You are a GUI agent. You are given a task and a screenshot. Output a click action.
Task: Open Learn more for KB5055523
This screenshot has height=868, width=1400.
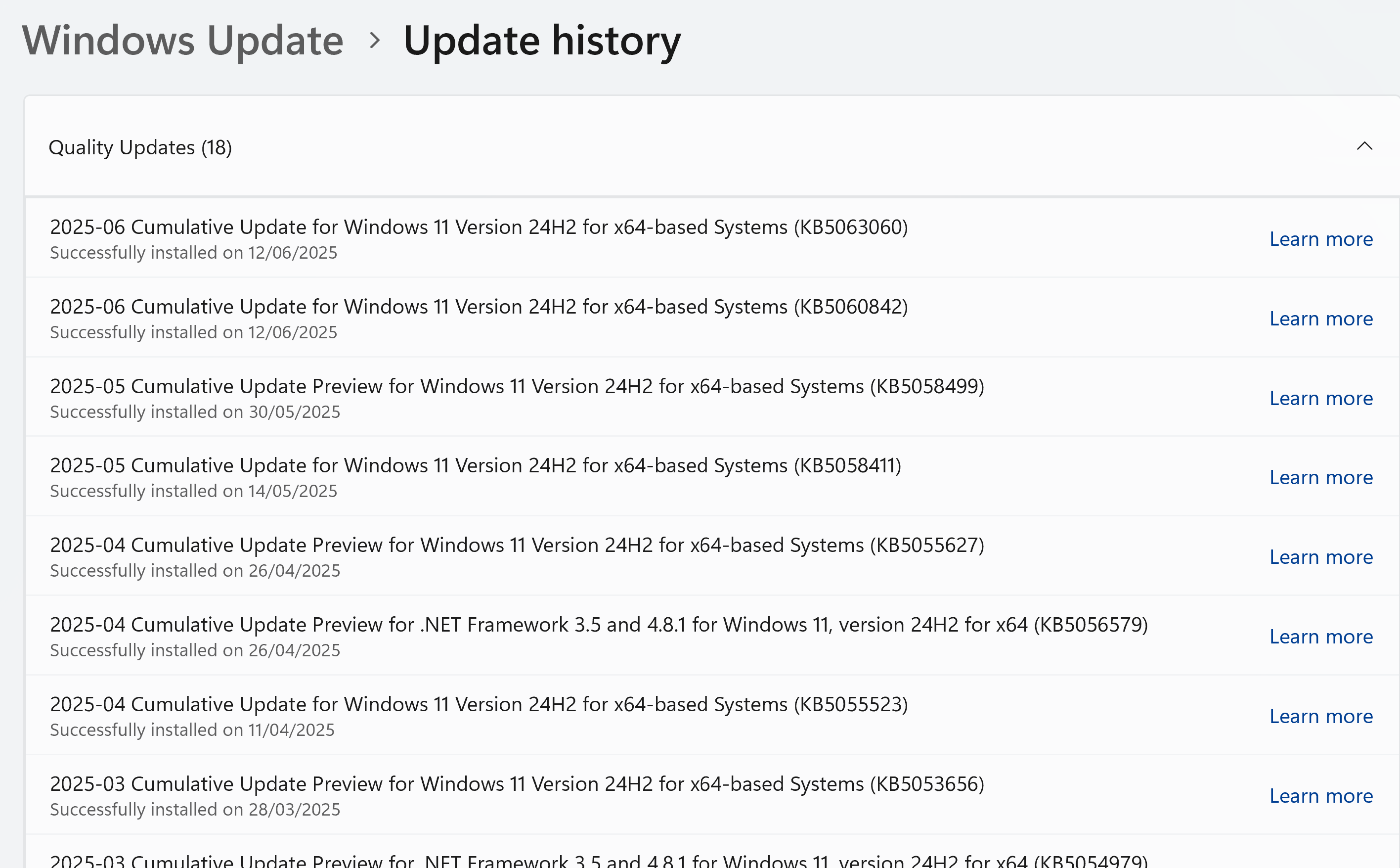[x=1321, y=717]
